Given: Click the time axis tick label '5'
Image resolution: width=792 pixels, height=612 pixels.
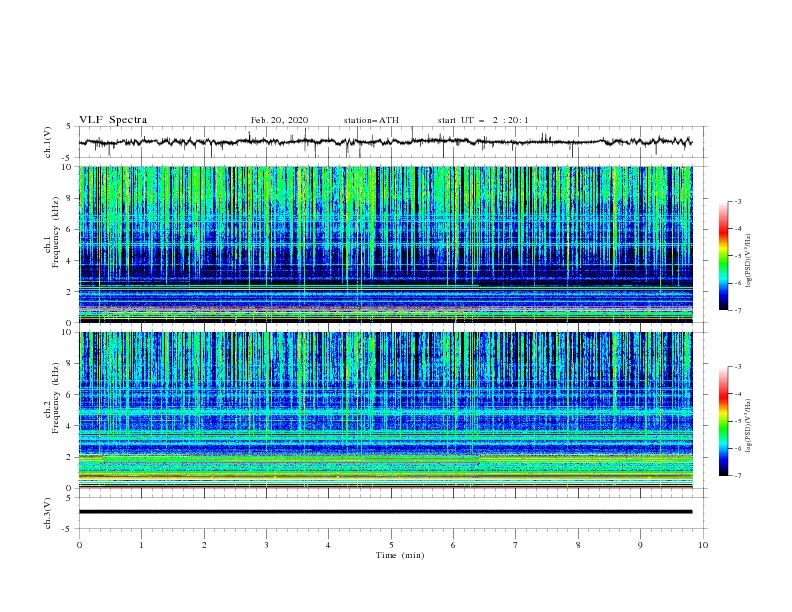Looking at the screenshot, I should point(391,545).
